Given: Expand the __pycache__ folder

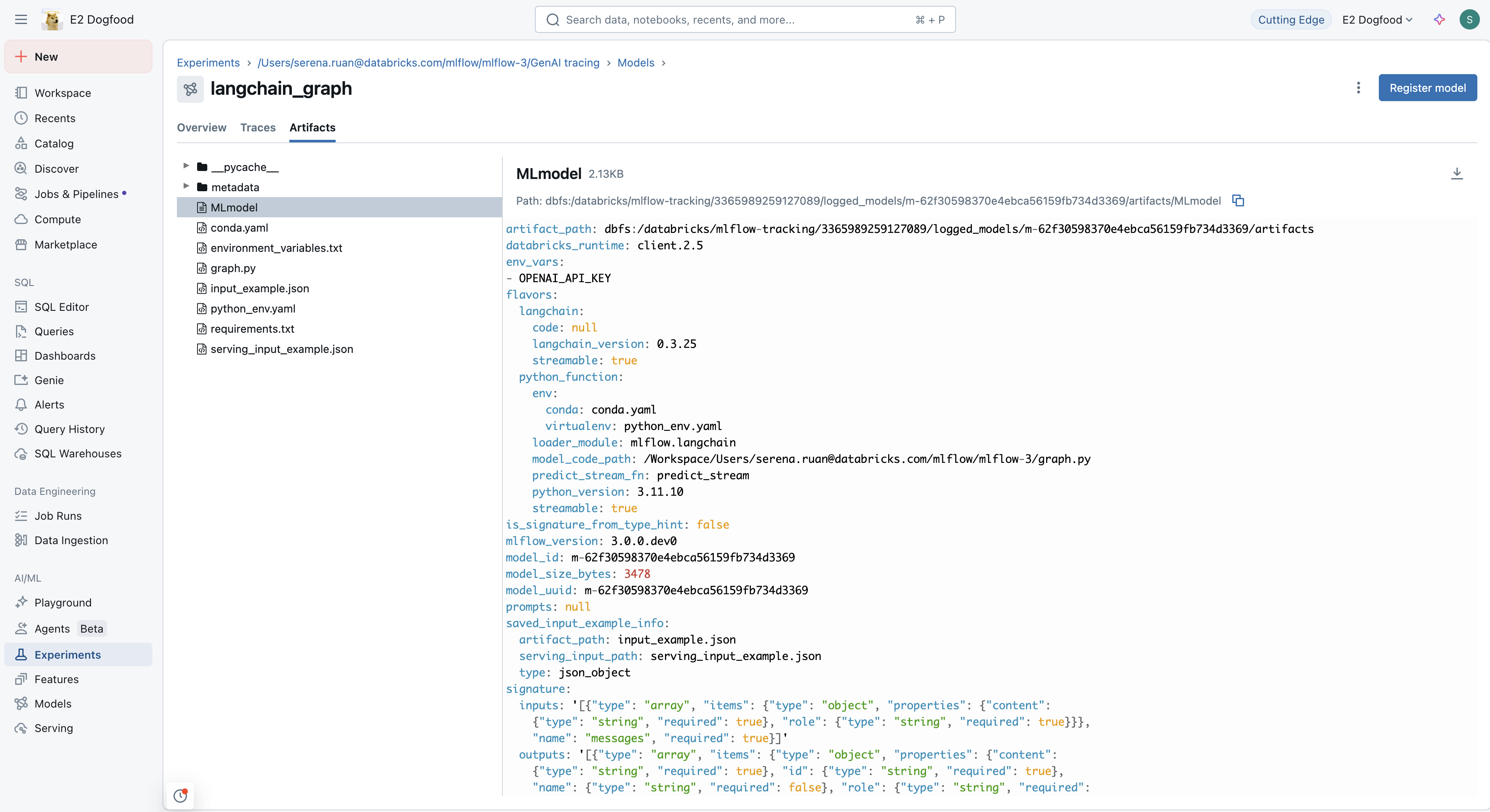Looking at the screenshot, I should click(186, 166).
